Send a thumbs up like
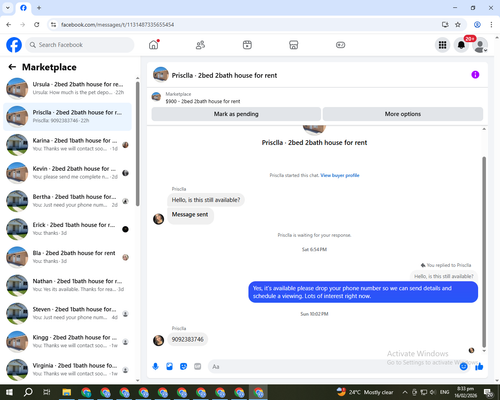500x400 pixels. coord(479,367)
